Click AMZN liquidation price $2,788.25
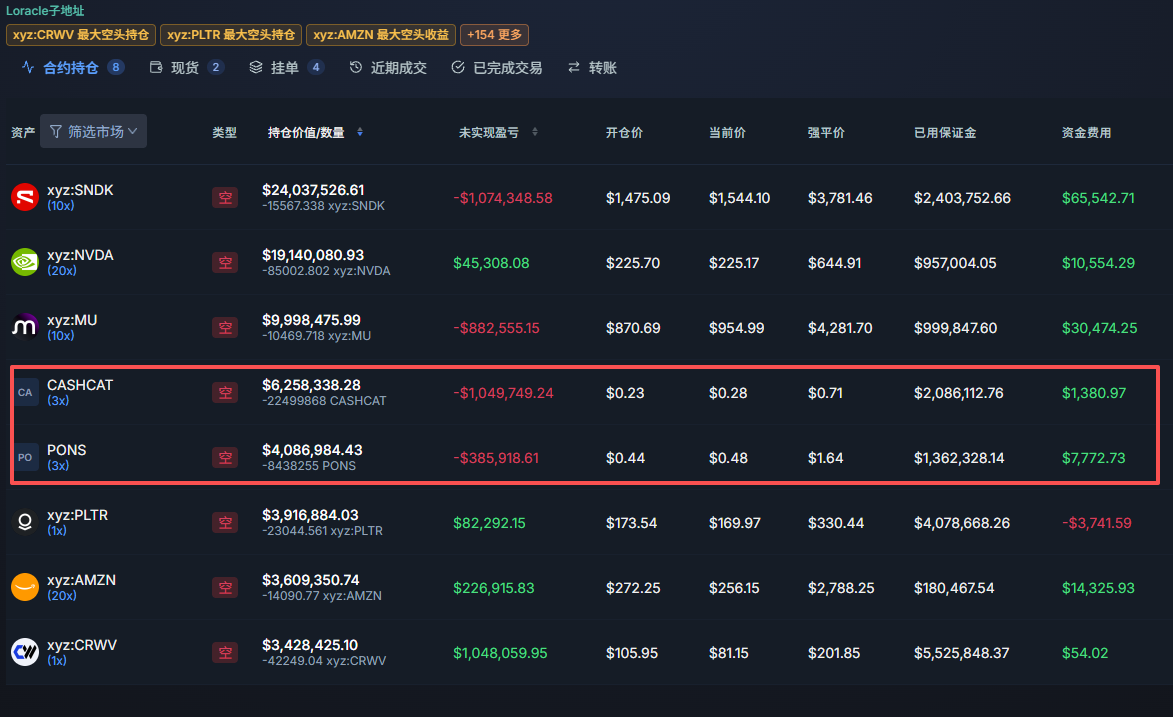Viewport: 1173px width, 717px height. pyautogui.click(x=841, y=588)
